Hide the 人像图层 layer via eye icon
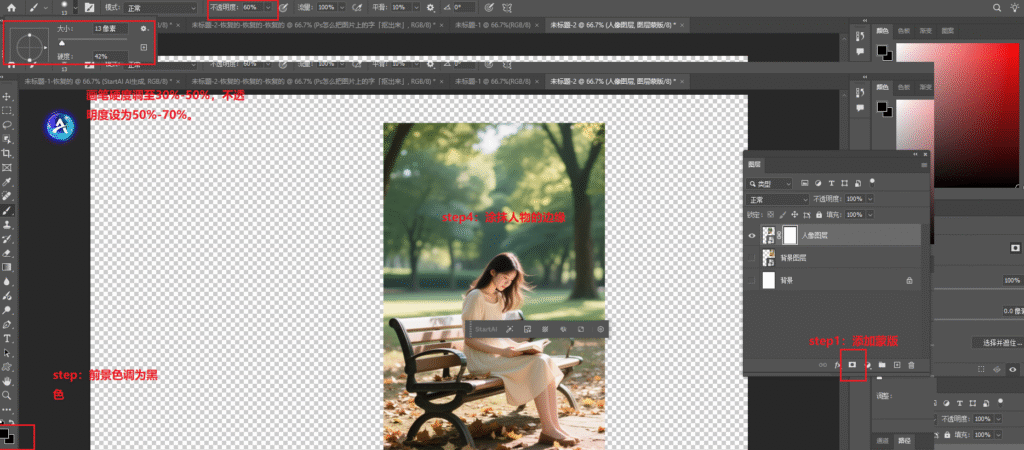This screenshot has height=450, width=1024. tap(753, 235)
